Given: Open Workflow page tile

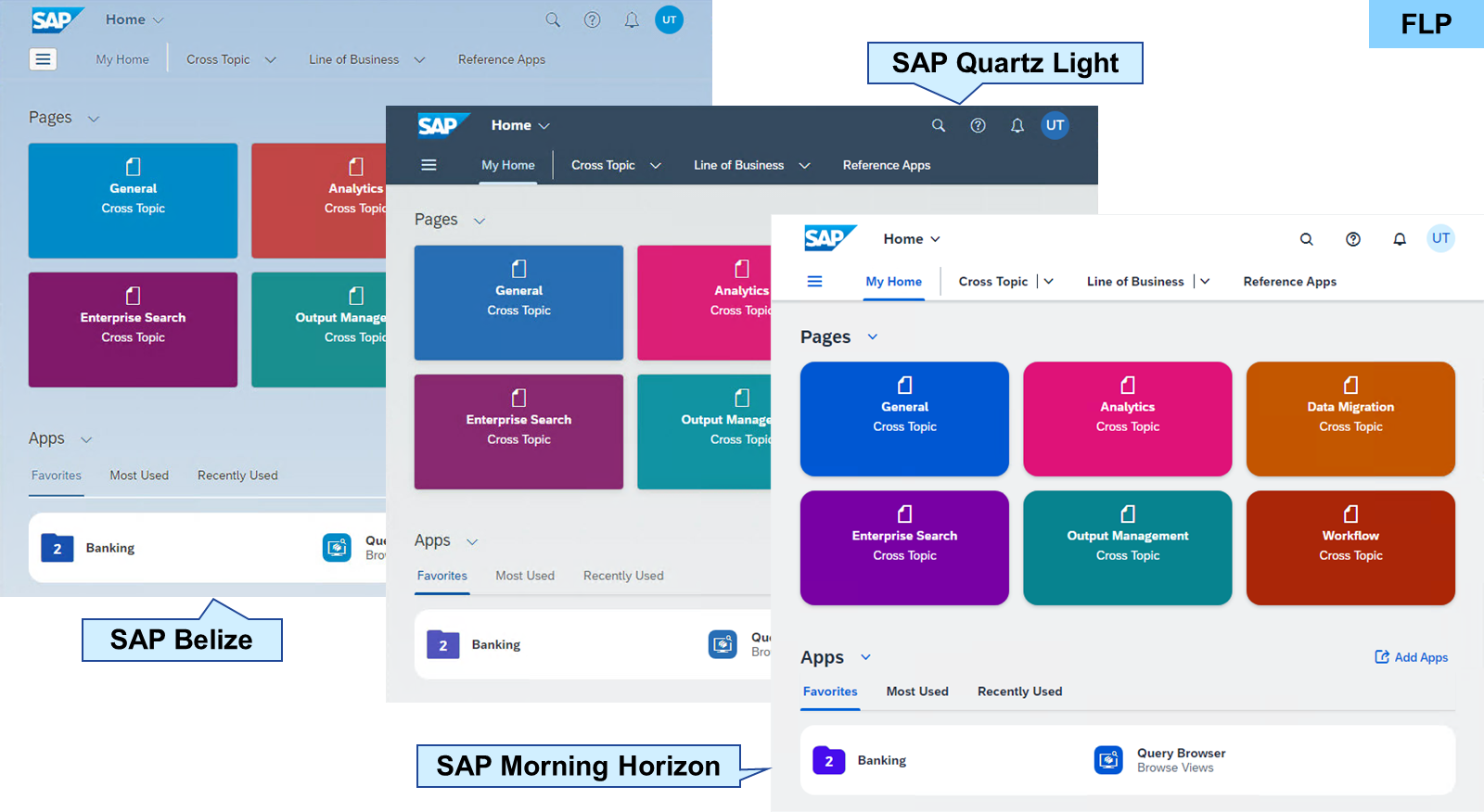Looking at the screenshot, I should (1350, 548).
